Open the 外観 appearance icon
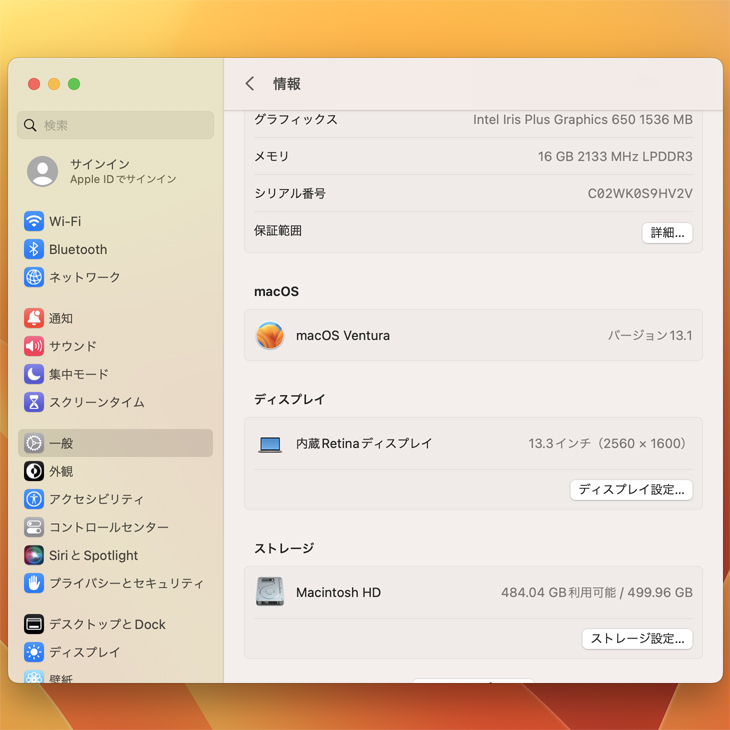The height and width of the screenshot is (730, 730). click(x=34, y=471)
